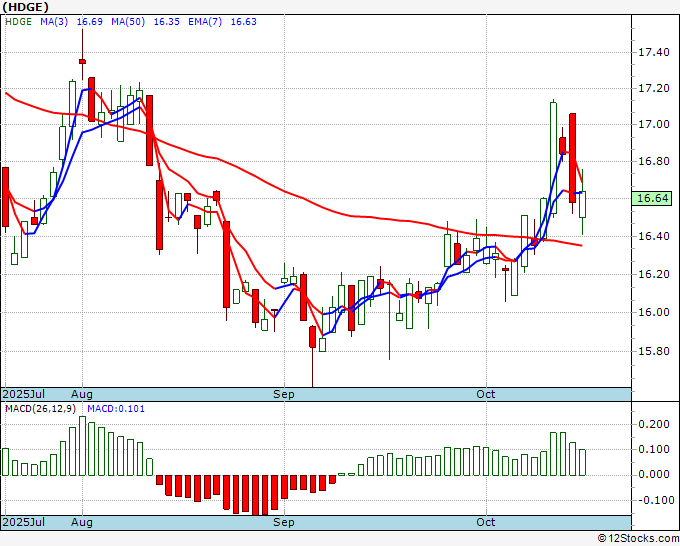Click the early-September lowest red candlestick
The height and width of the screenshot is (546, 680).
coord(312,337)
